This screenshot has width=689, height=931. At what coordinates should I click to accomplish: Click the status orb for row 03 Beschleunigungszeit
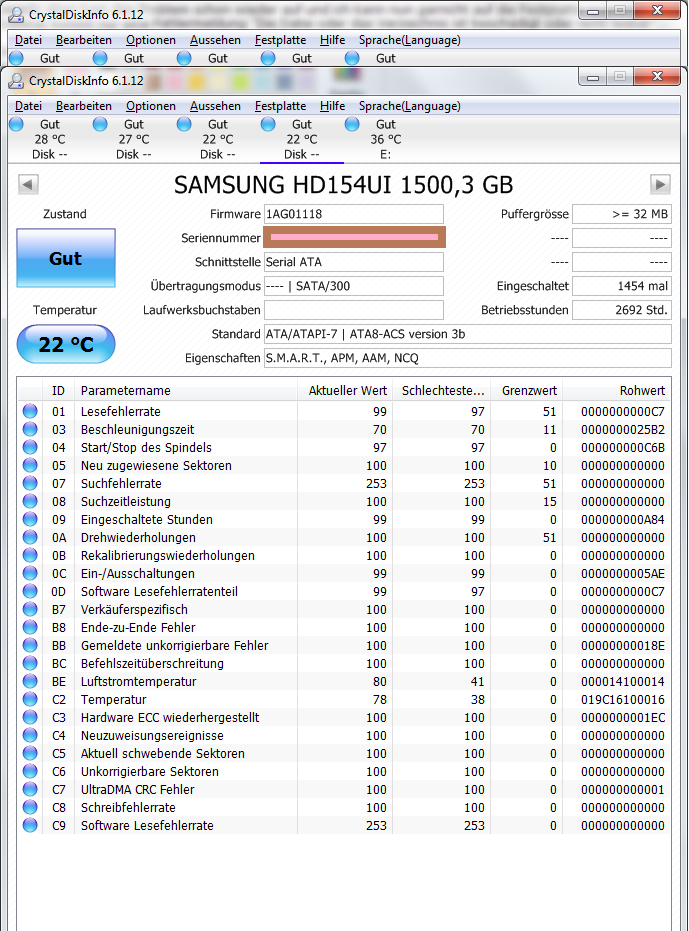click(x=30, y=429)
